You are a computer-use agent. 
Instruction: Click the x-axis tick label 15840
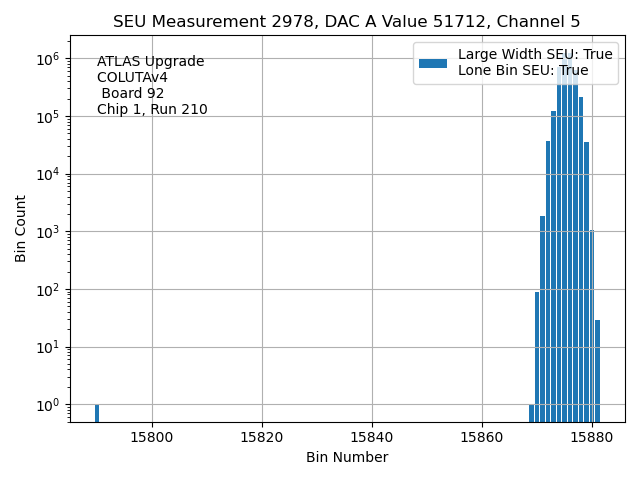click(372, 437)
